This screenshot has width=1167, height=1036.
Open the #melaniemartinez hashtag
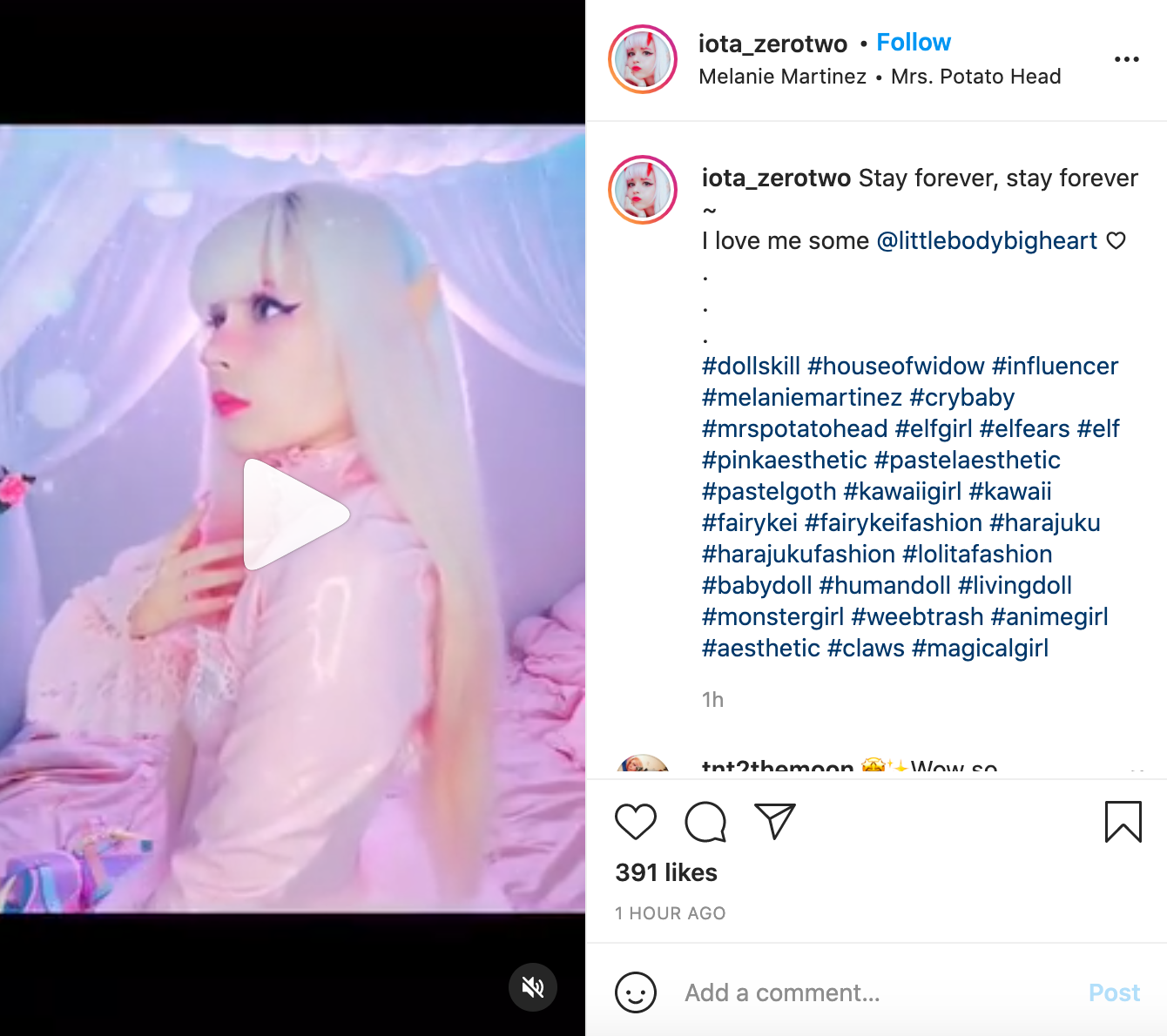802,398
